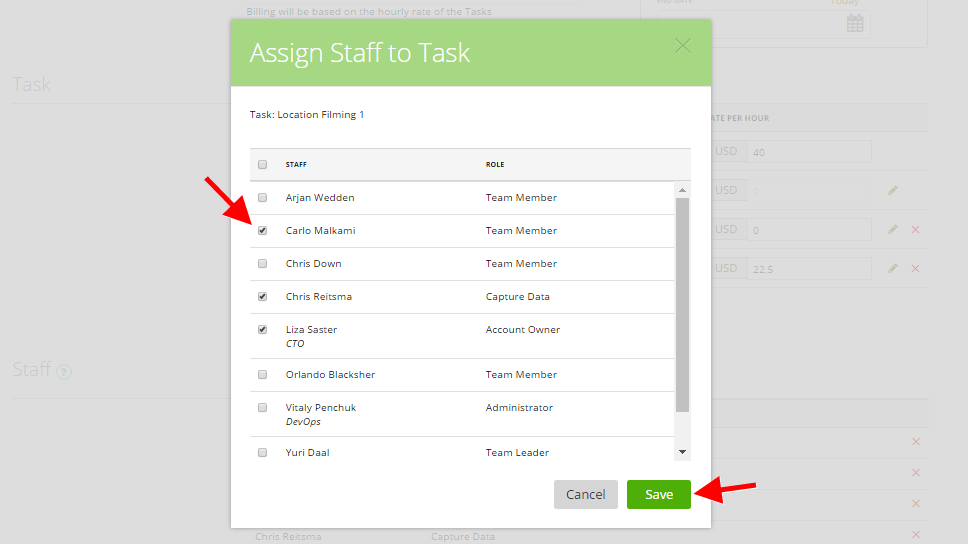Click the STAFF column header

296,164
